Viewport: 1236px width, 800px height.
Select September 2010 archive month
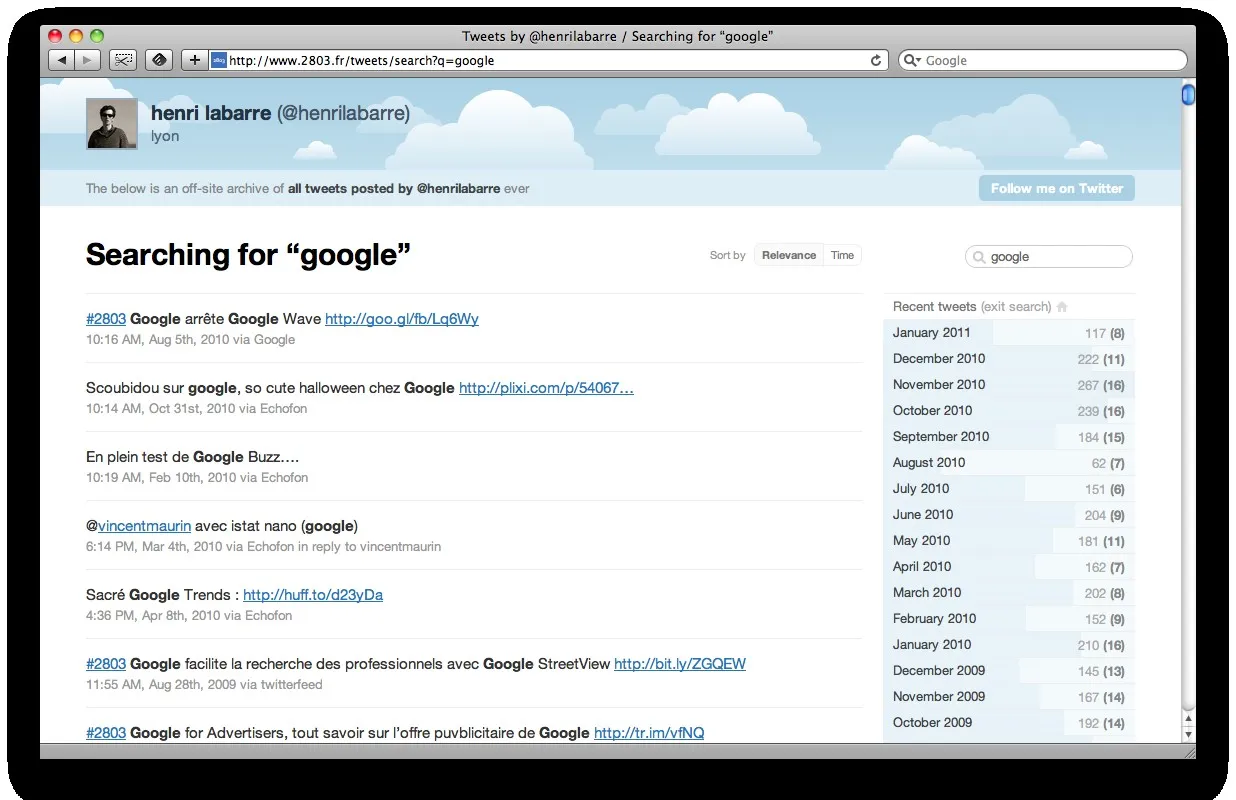[1009, 437]
